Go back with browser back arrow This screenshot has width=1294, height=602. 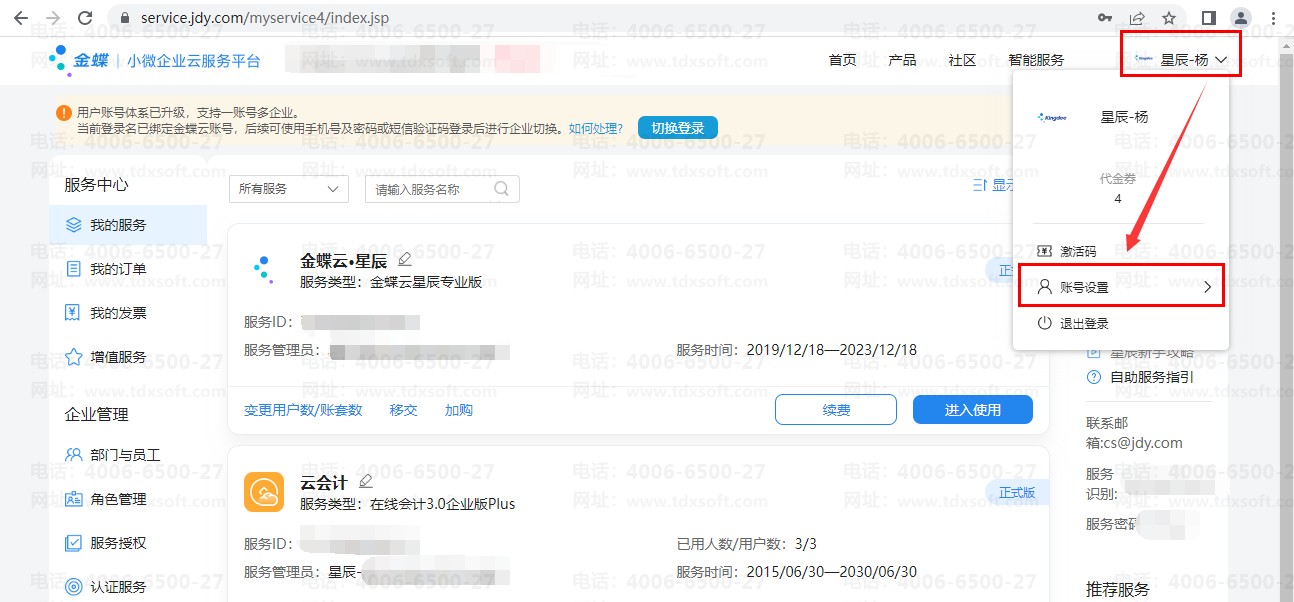tap(20, 18)
